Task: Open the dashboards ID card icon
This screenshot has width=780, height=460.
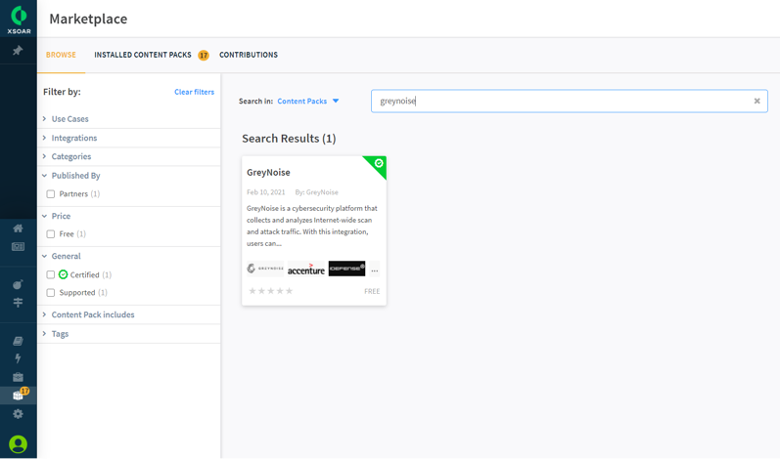Action: tap(18, 247)
